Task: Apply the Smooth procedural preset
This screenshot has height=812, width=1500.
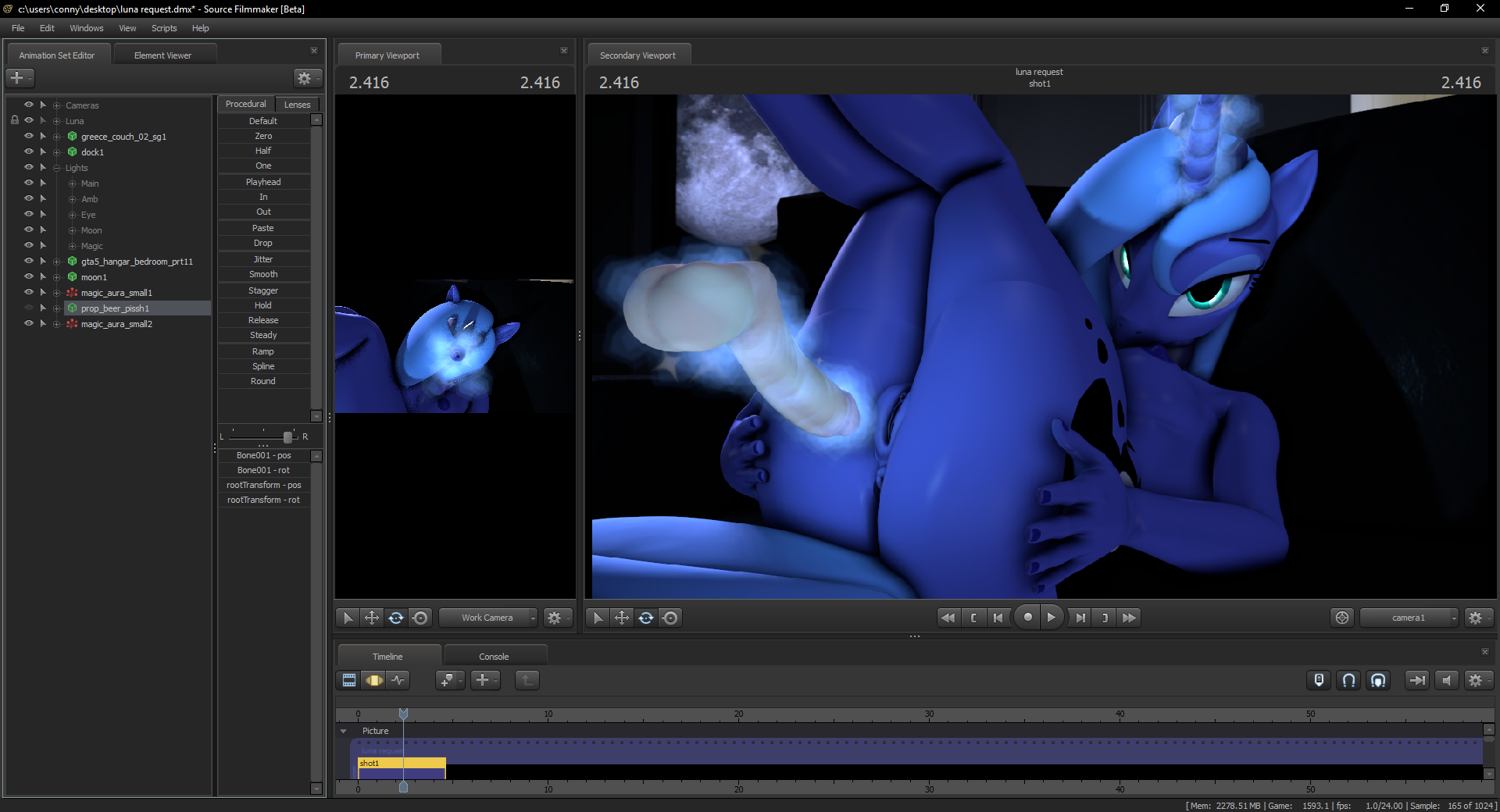Action: pyautogui.click(x=263, y=274)
